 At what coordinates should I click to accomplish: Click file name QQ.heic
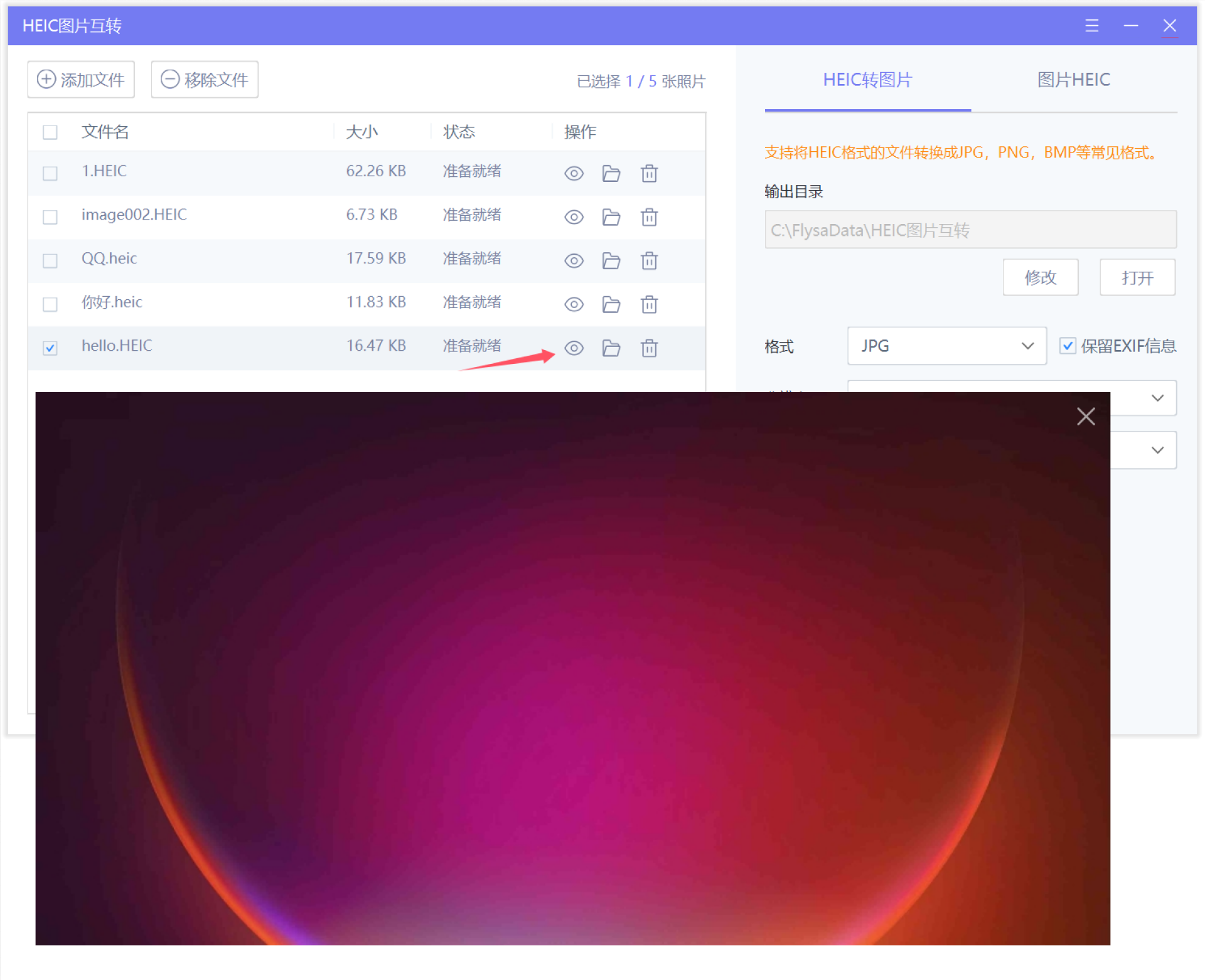coord(109,258)
